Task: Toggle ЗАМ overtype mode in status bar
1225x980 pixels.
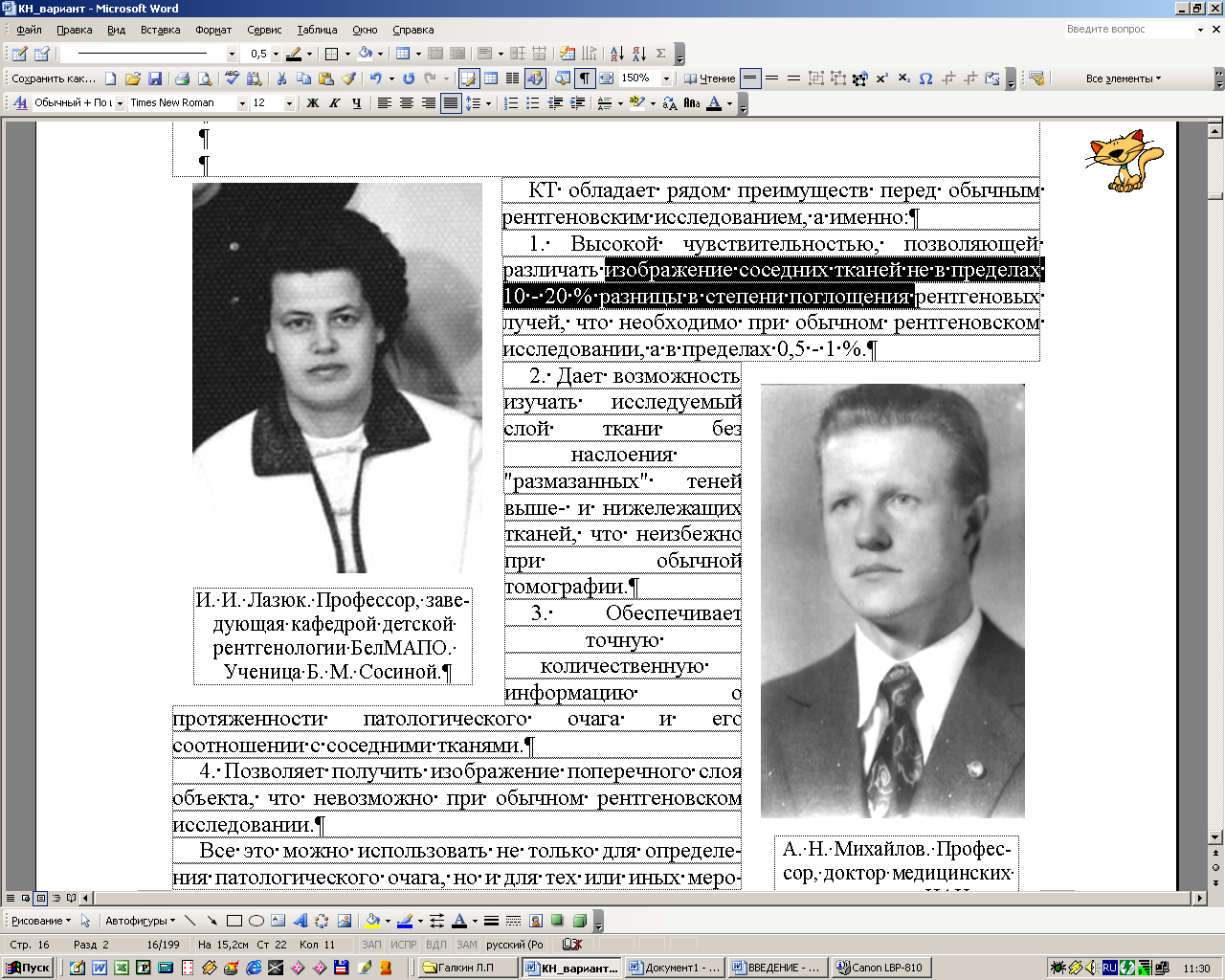Action: point(467,945)
